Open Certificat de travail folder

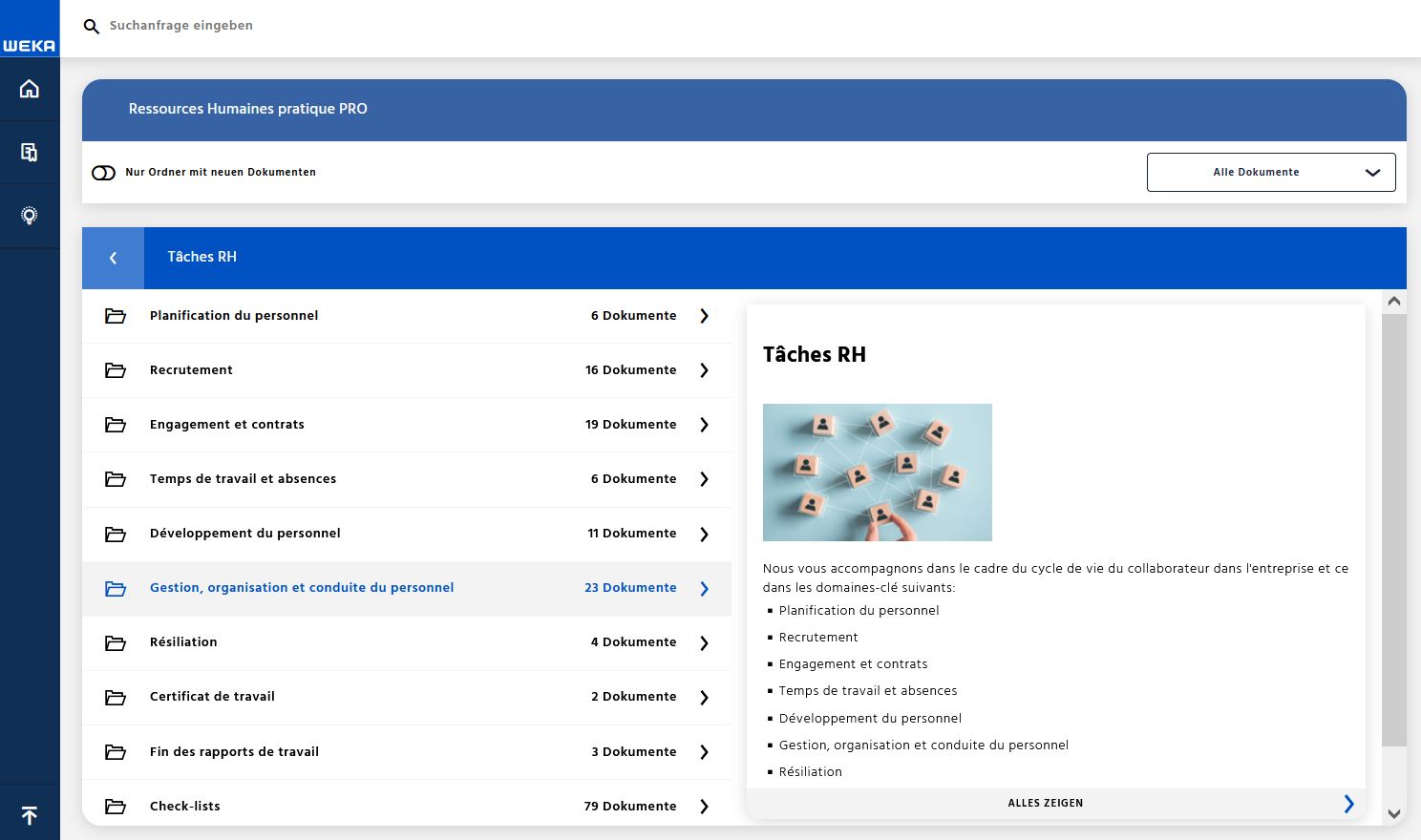click(x=212, y=697)
